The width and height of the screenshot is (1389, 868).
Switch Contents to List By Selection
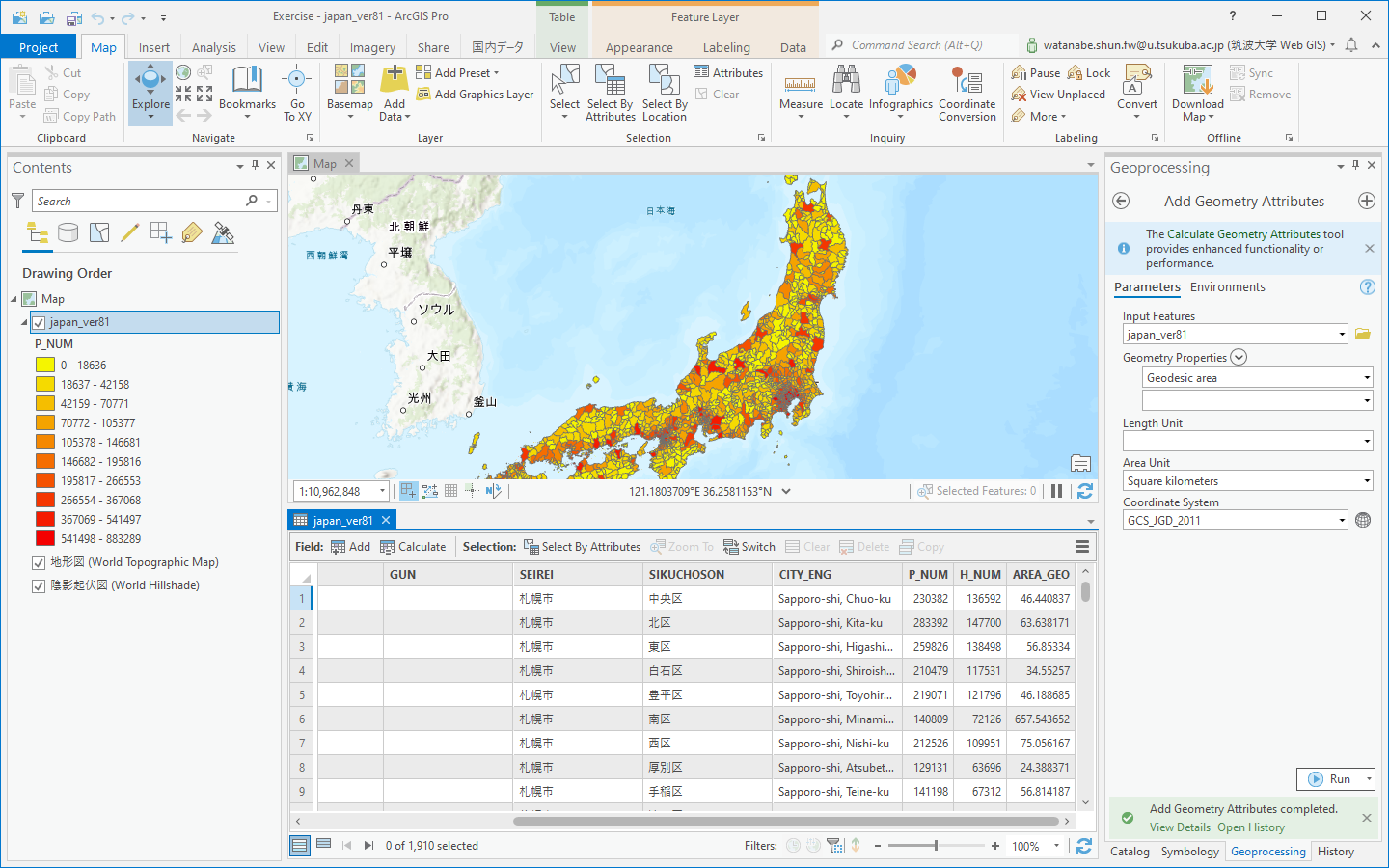[99, 232]
